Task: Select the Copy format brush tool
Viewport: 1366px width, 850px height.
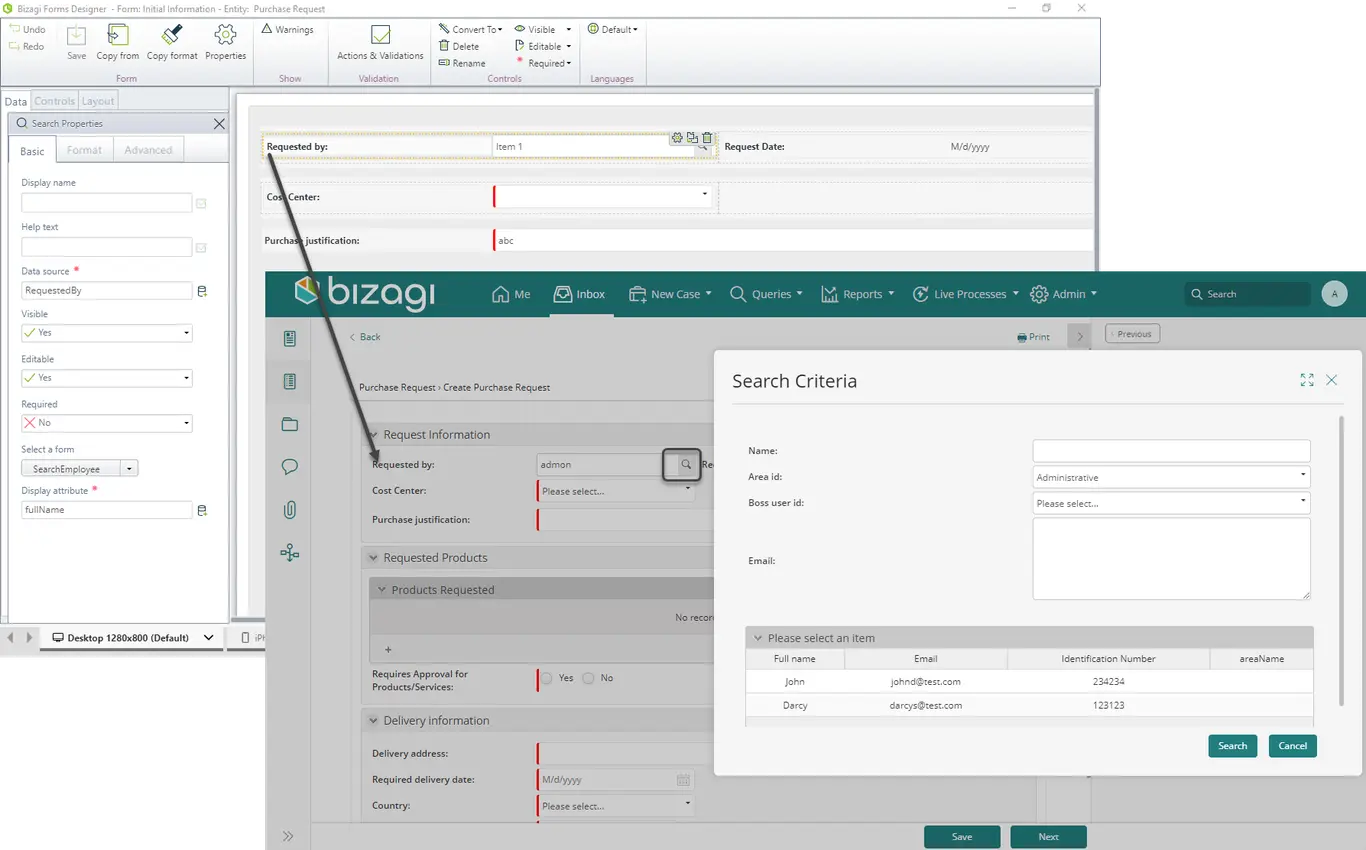Action: (172, 42)
